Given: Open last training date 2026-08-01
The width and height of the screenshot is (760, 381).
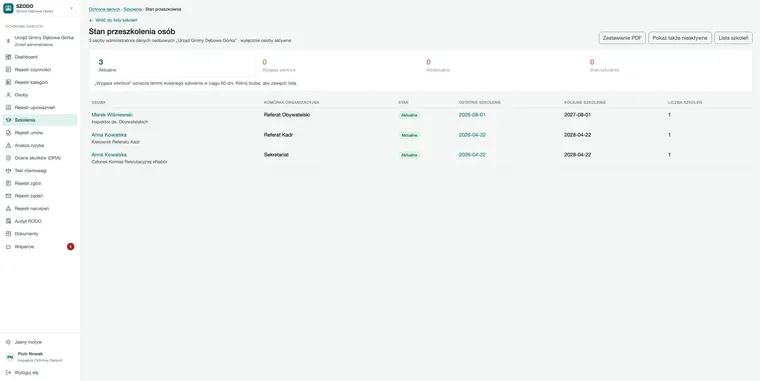Looking at the screenshot, I should pyautogui.click(x=472, y=115).
